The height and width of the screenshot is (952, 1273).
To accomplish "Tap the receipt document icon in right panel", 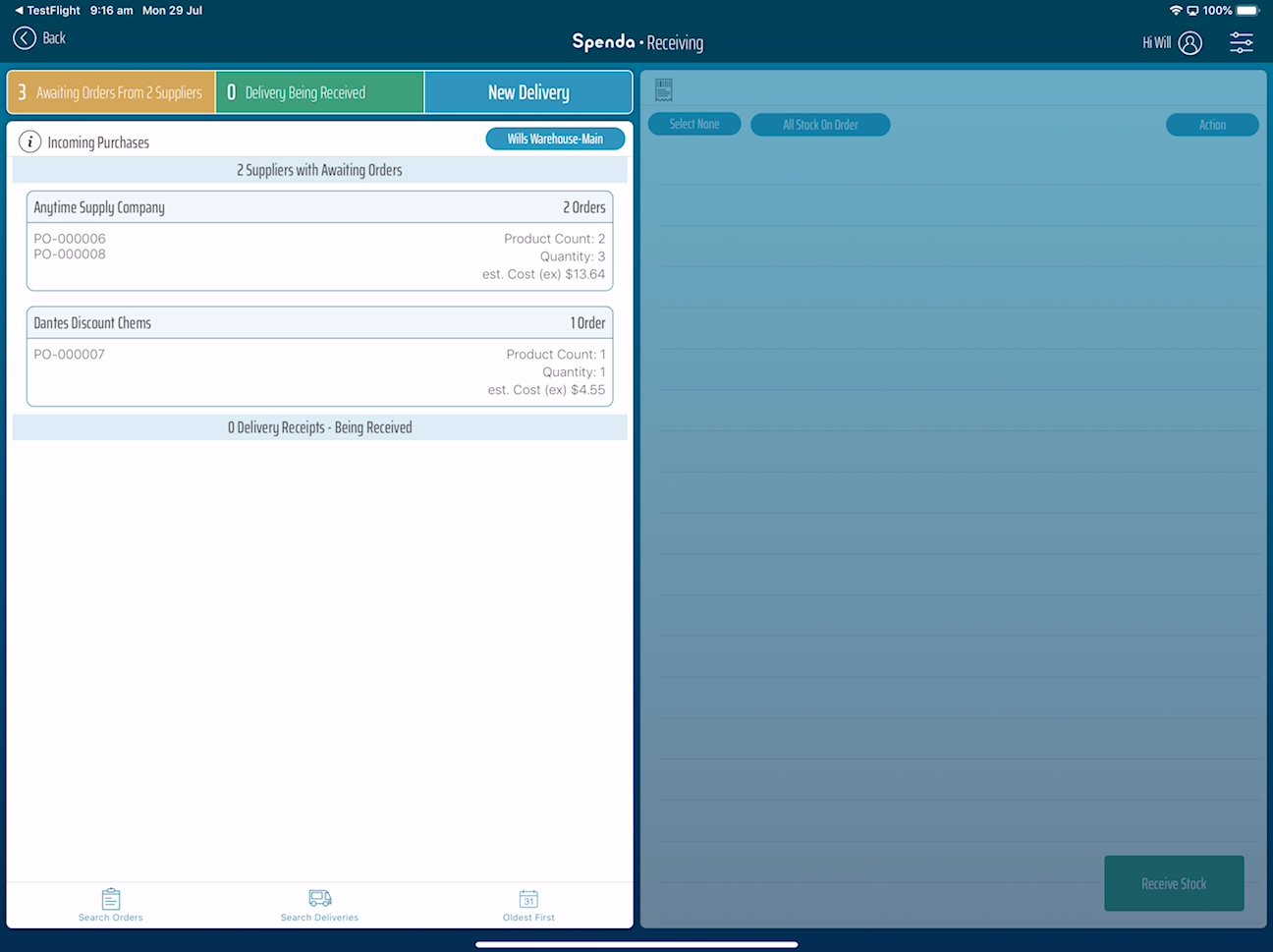I will point(664,90).
